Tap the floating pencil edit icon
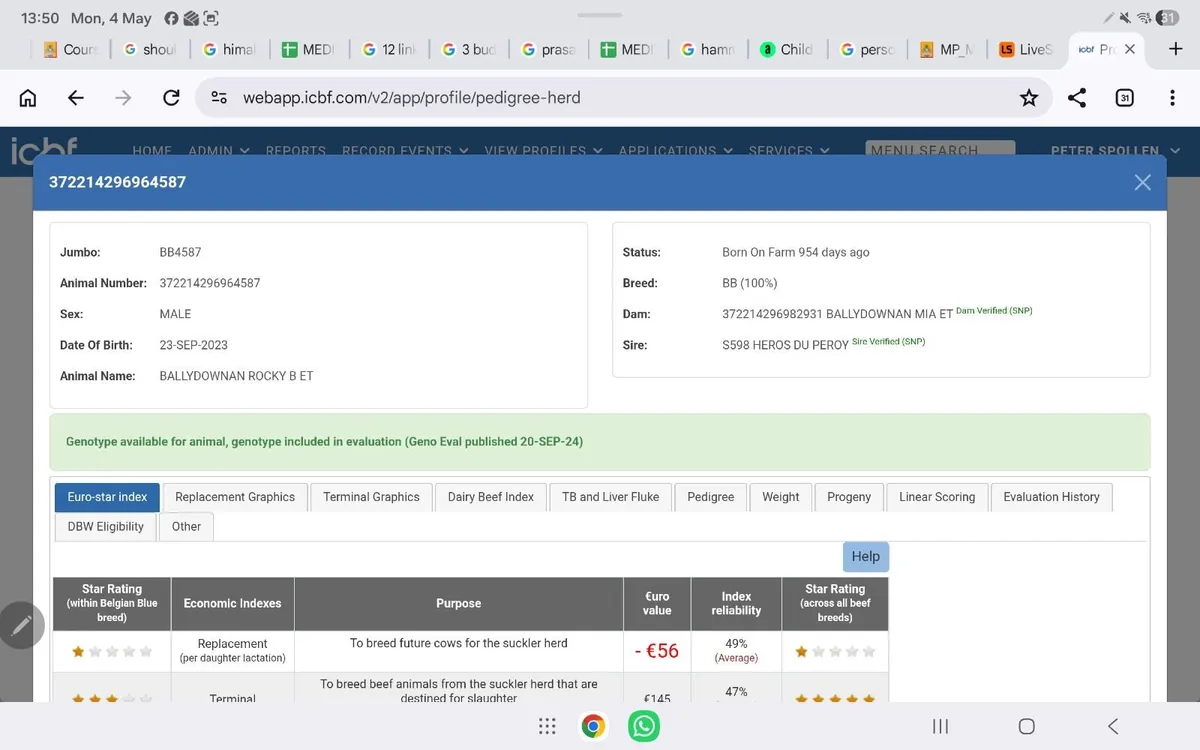 [x=22, y=625]
